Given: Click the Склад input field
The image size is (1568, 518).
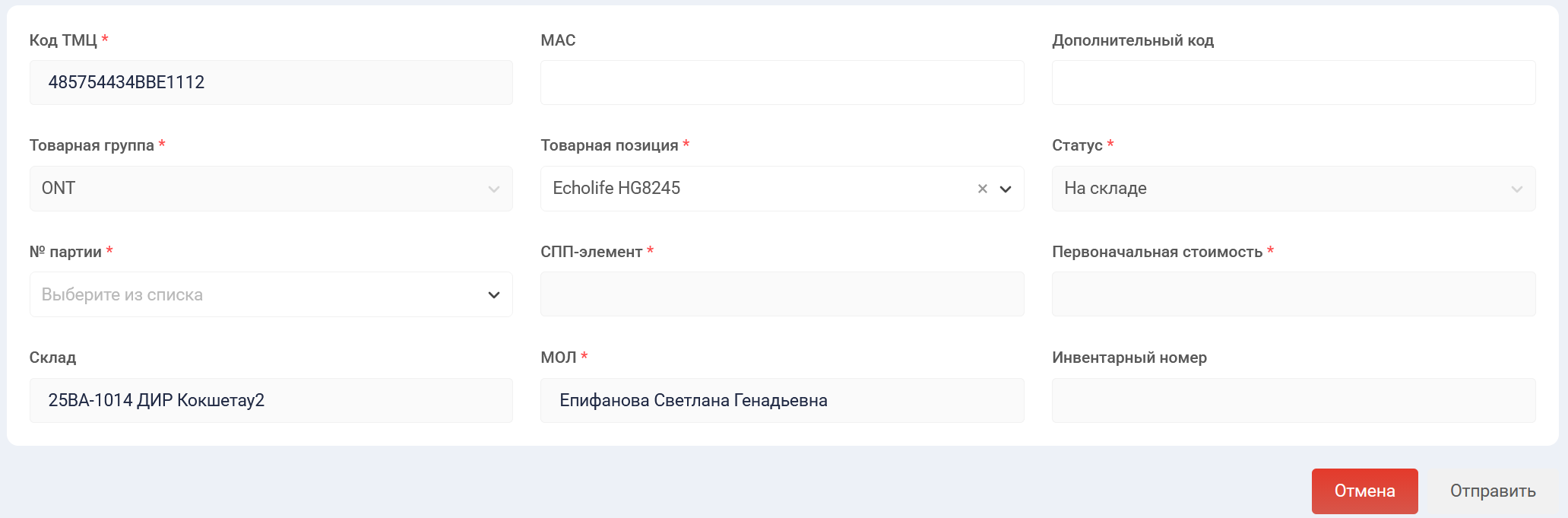Looking at the screenshot, I should click(x=271, y=400).
